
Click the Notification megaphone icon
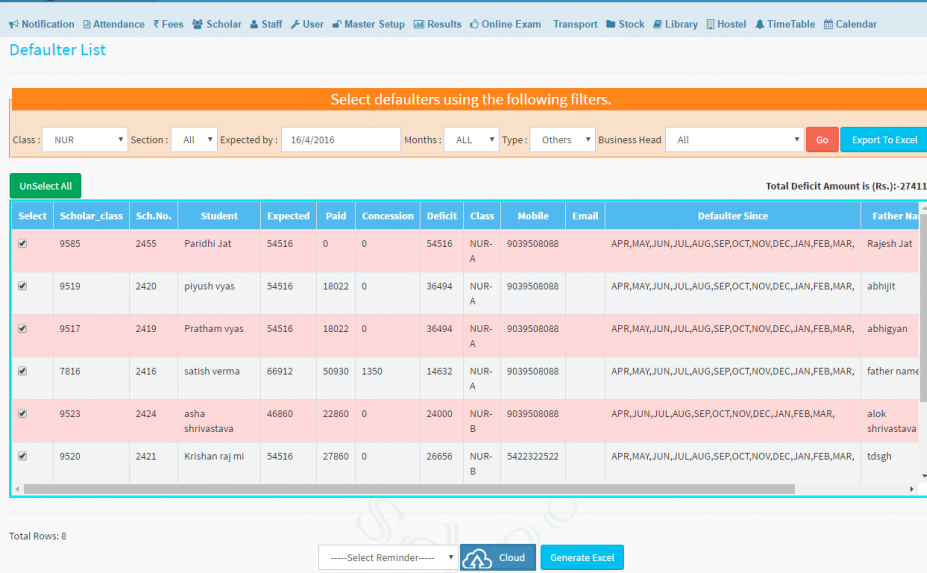click(14, 24)
